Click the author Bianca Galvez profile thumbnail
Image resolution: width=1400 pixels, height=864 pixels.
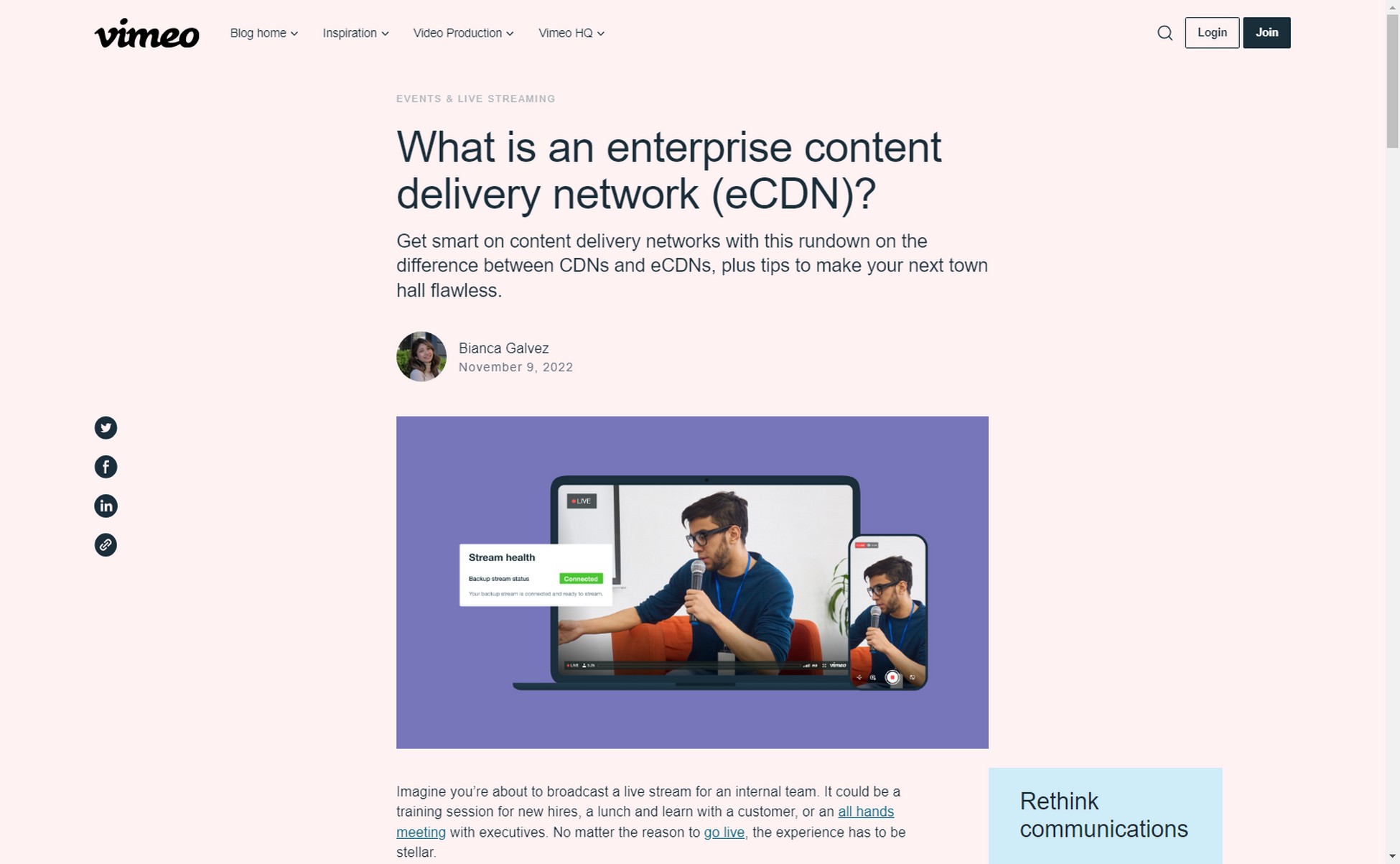point(420,356)
